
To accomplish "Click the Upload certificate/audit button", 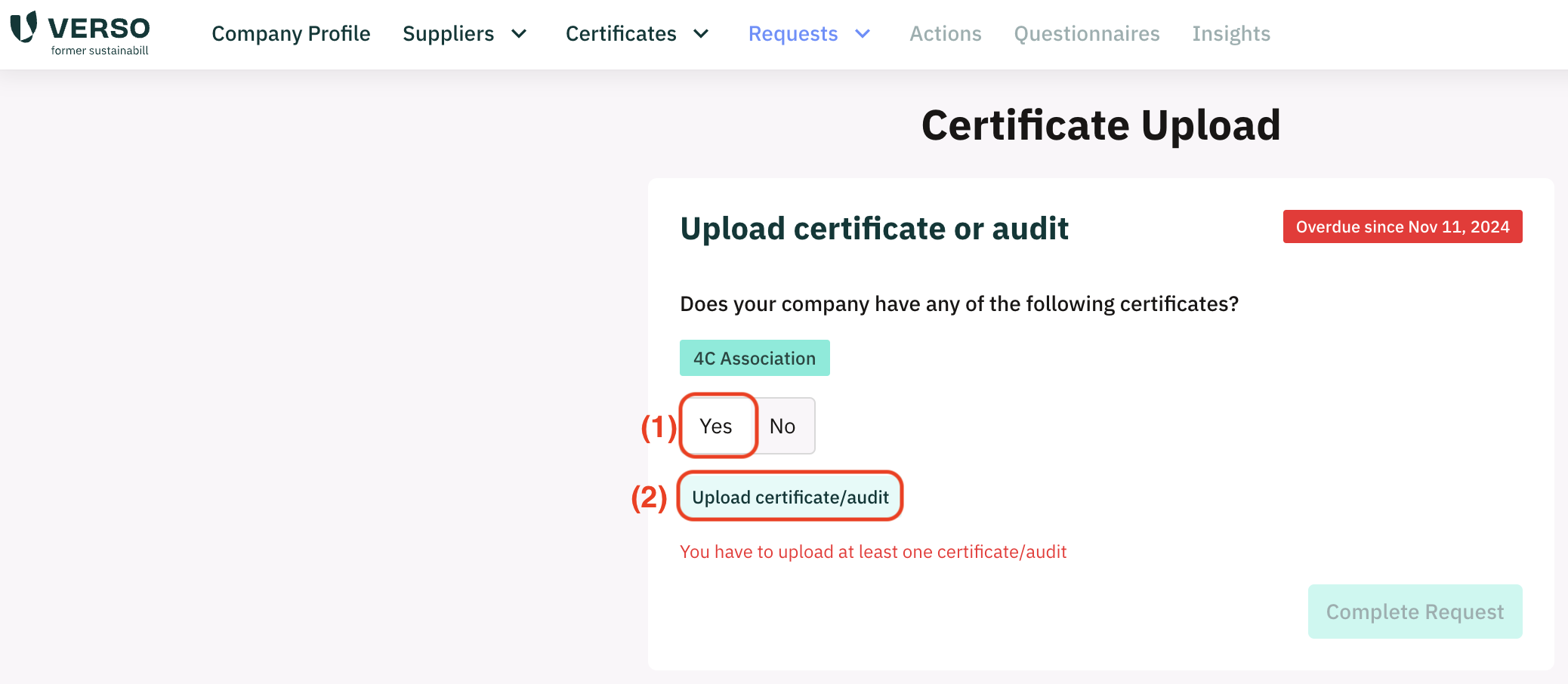I will [x=790, y=497].
